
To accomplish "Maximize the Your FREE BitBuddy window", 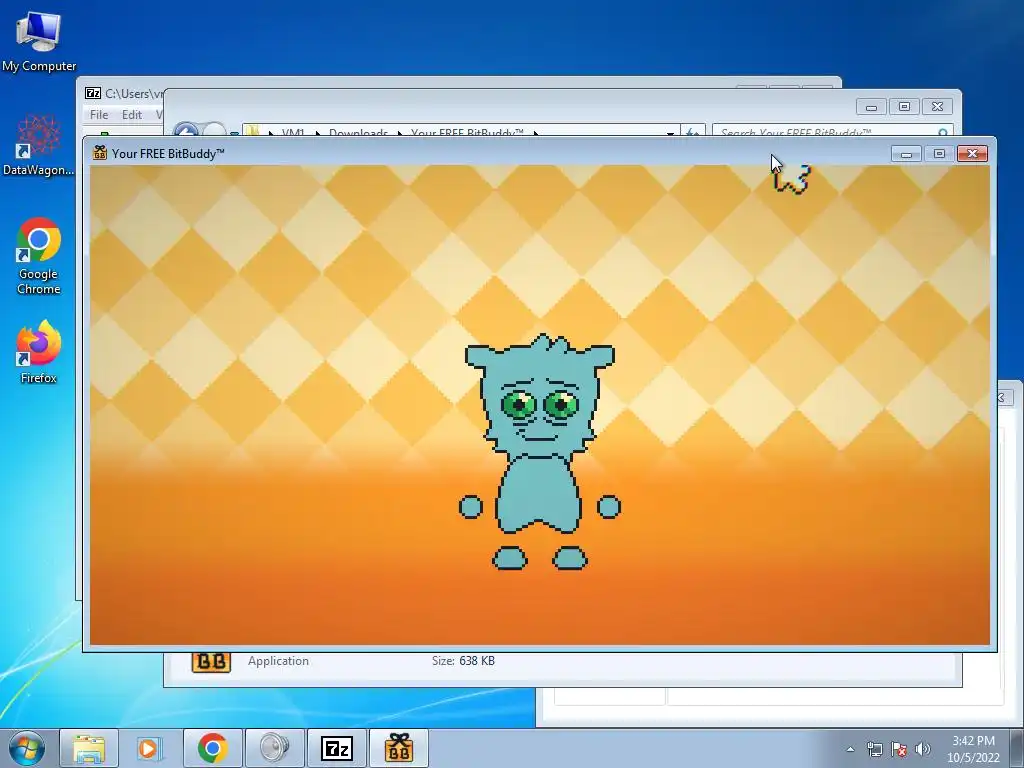I will 939,153.
